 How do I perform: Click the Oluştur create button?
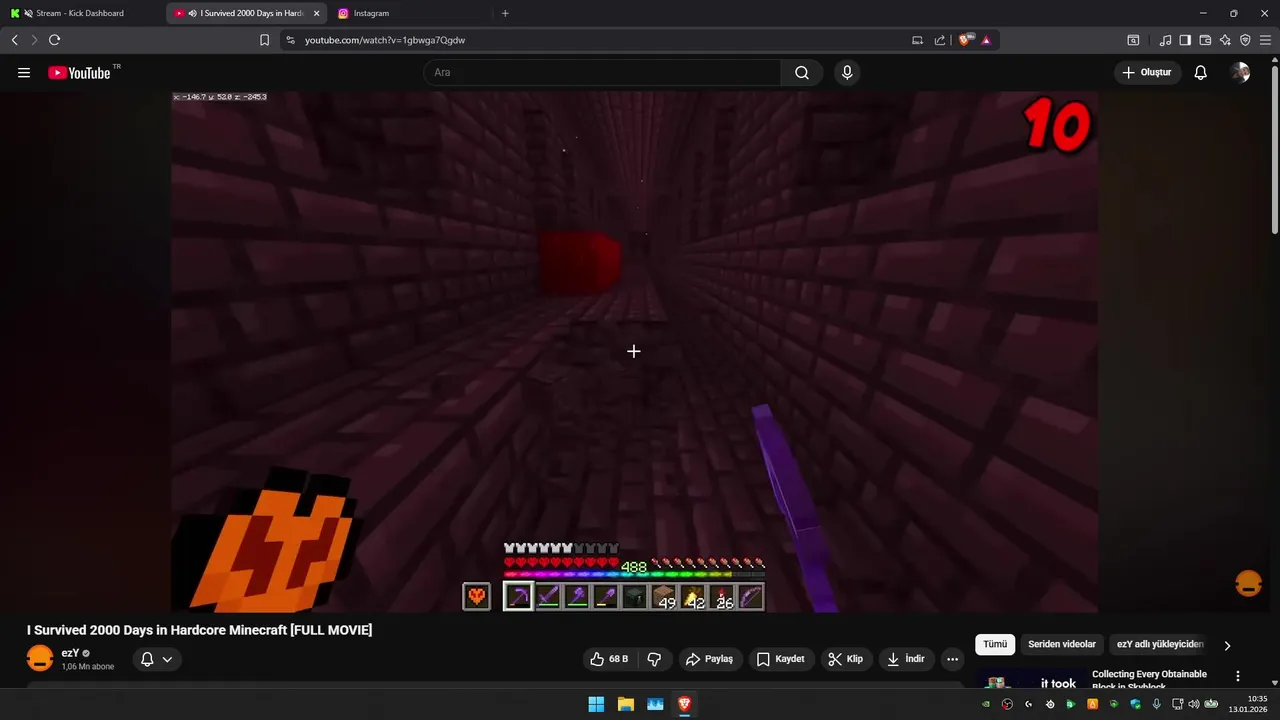[1147, 73]
